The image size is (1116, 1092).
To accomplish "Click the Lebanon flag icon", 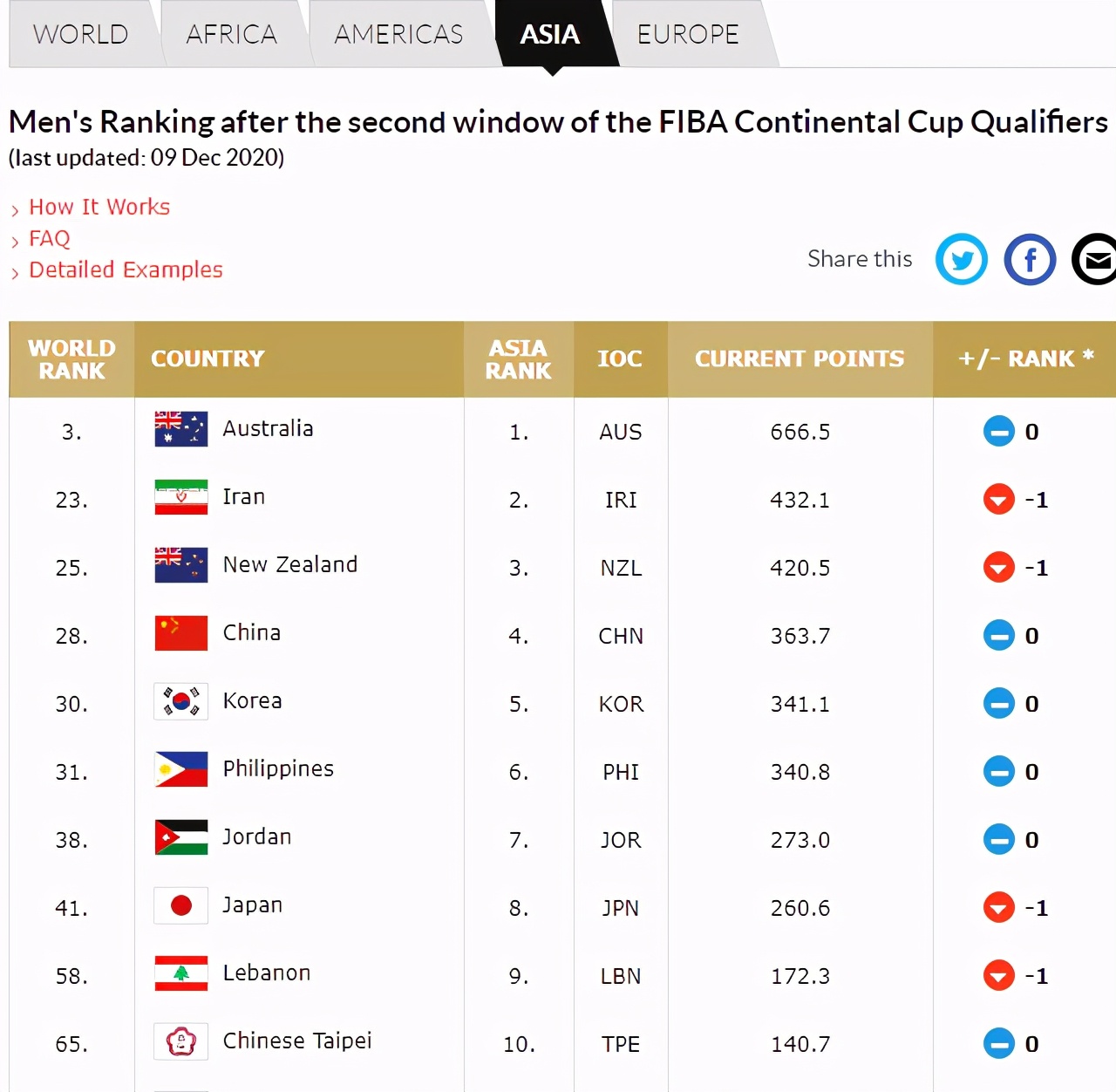I will point(181,973).
